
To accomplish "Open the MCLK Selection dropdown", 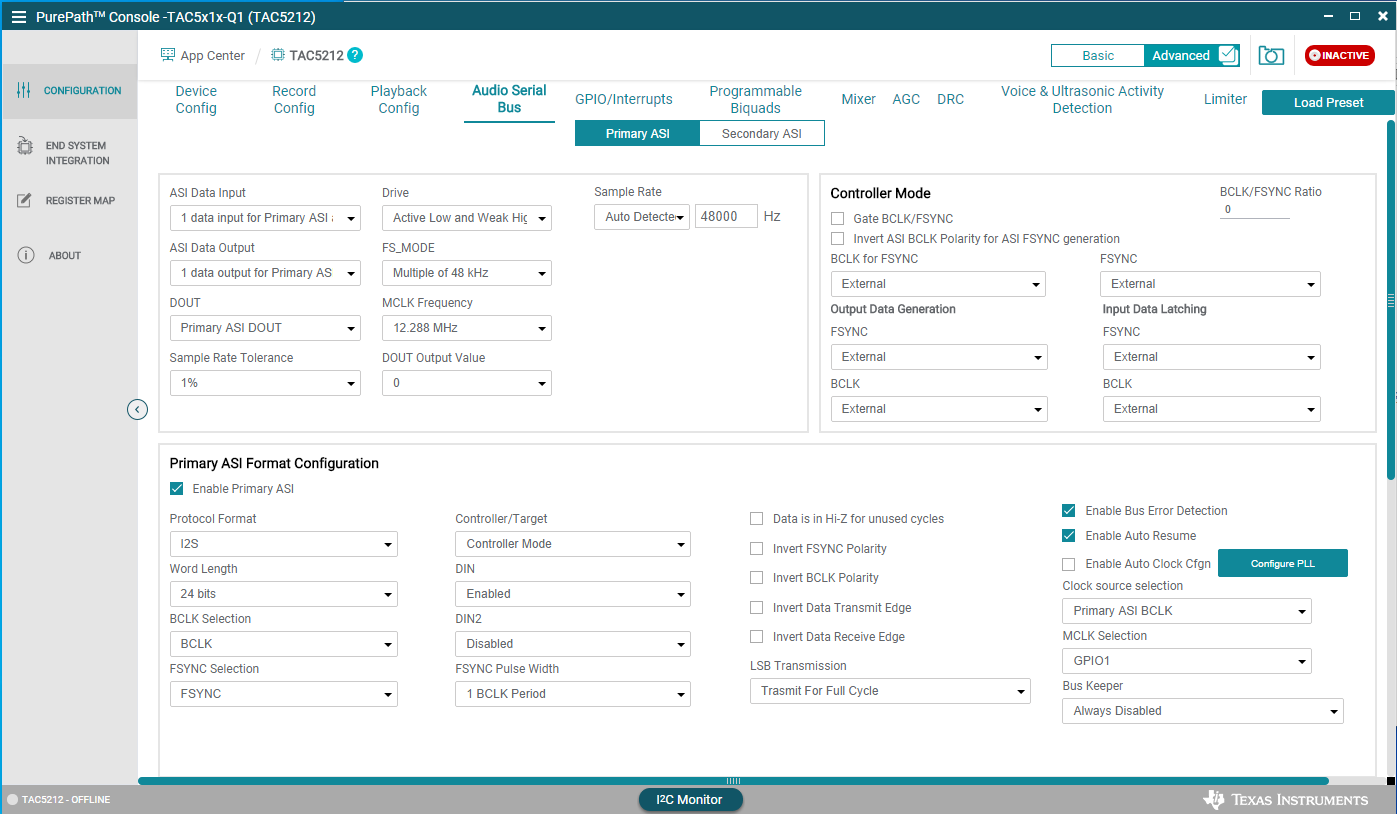I will click(1187, 661).
